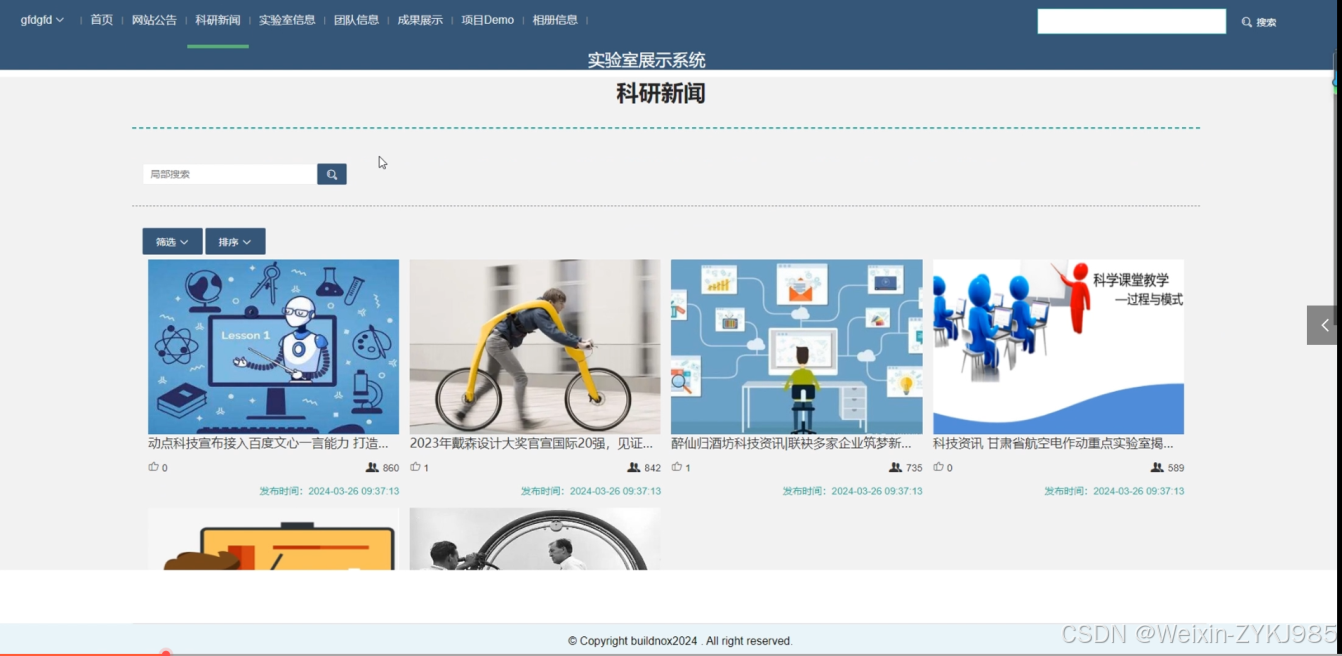Click the views icon showing 589
The image size is (1342, 656).
pyautogui.click(x=1157, y=467)
